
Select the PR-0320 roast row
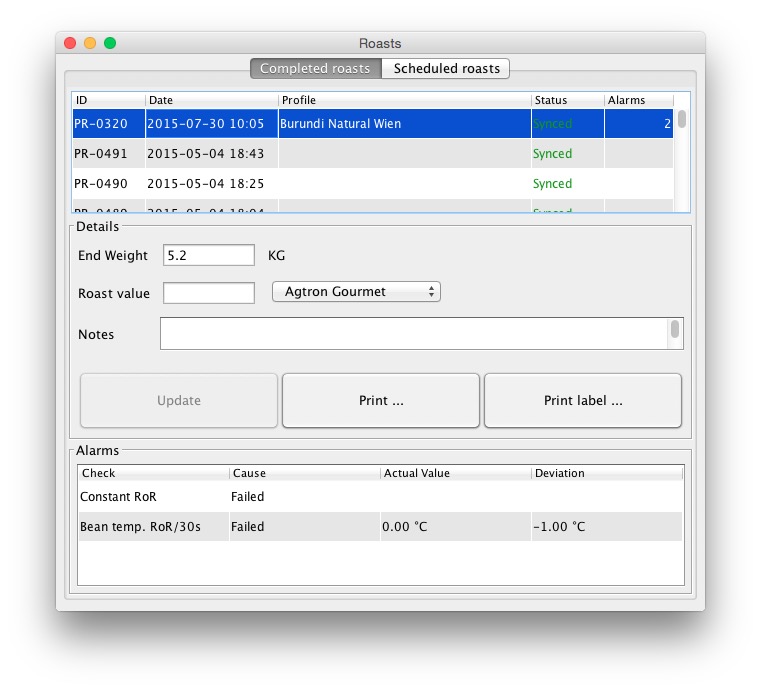coord(373,124)
